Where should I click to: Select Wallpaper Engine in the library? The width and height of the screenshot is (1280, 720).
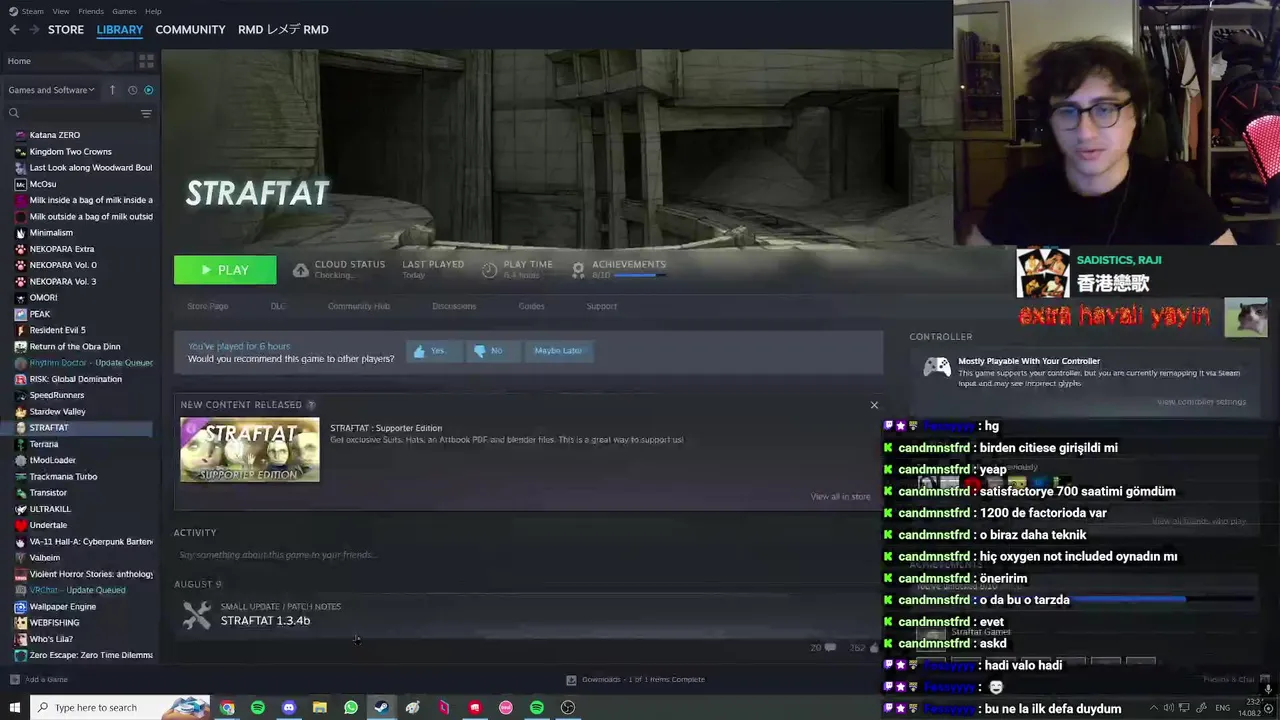(62, 607)
